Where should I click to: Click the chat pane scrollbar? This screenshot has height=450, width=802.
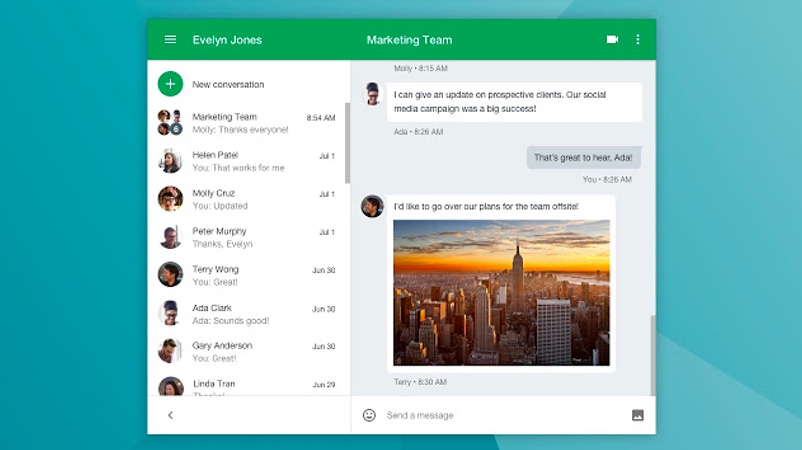click(653, 355)
